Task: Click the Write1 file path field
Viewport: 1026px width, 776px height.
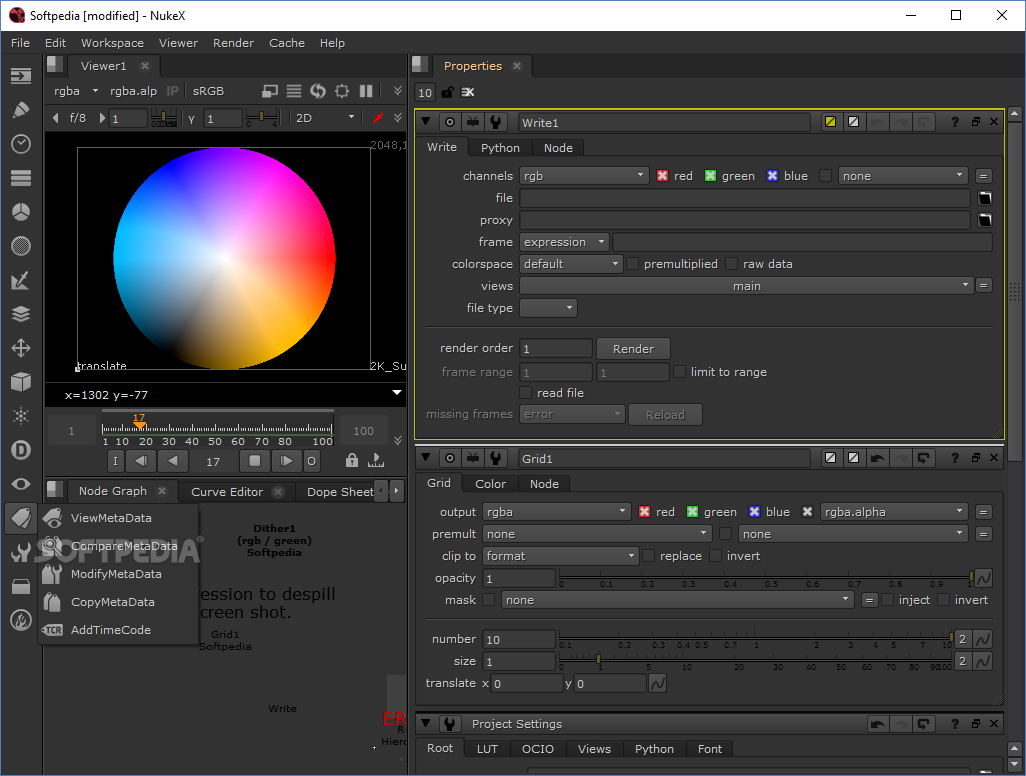Action: [745, 198]
